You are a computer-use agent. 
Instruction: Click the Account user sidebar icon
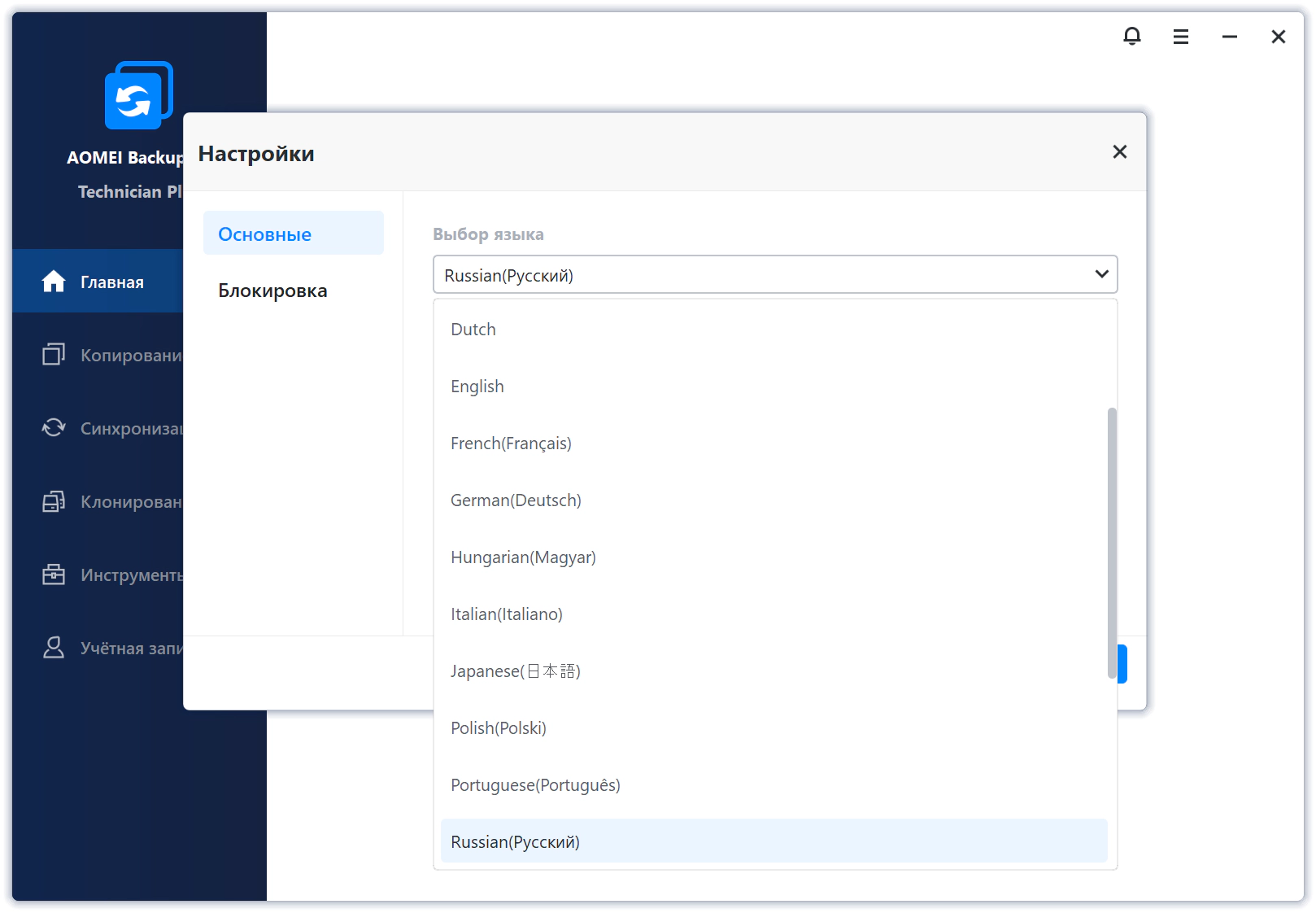(x=54, y=648)
